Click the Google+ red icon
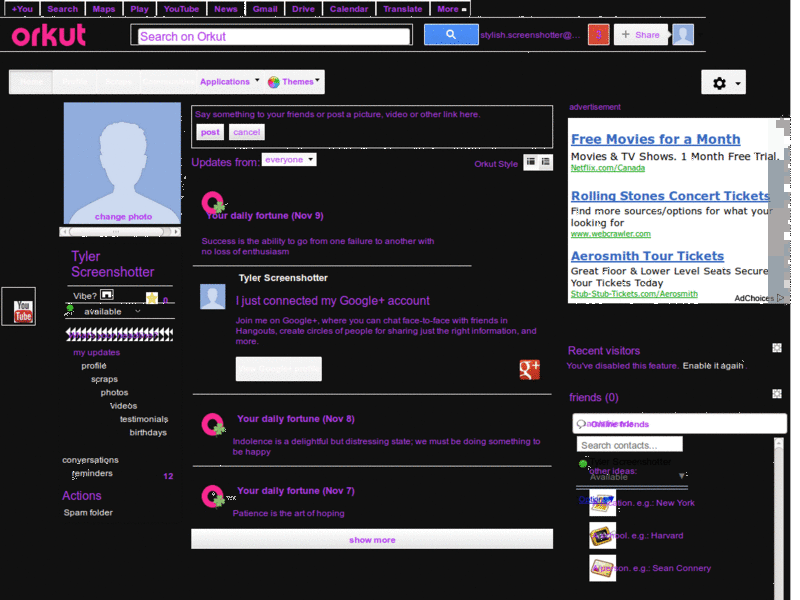This screenshot has width=800, height=600. (529, 369)
